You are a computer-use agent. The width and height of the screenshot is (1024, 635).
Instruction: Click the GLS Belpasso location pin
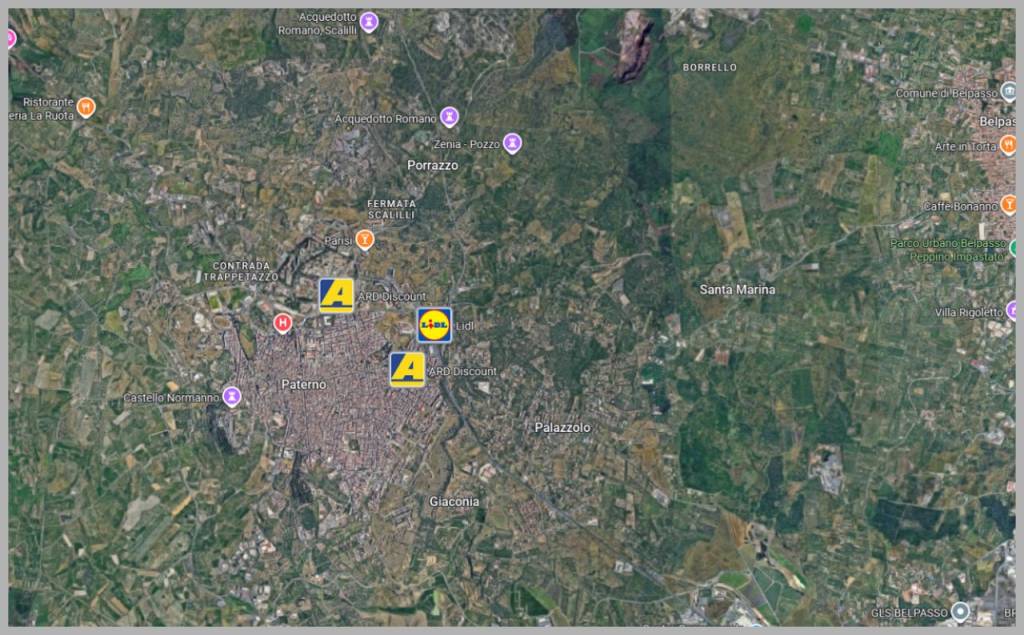tap(960, 611)
